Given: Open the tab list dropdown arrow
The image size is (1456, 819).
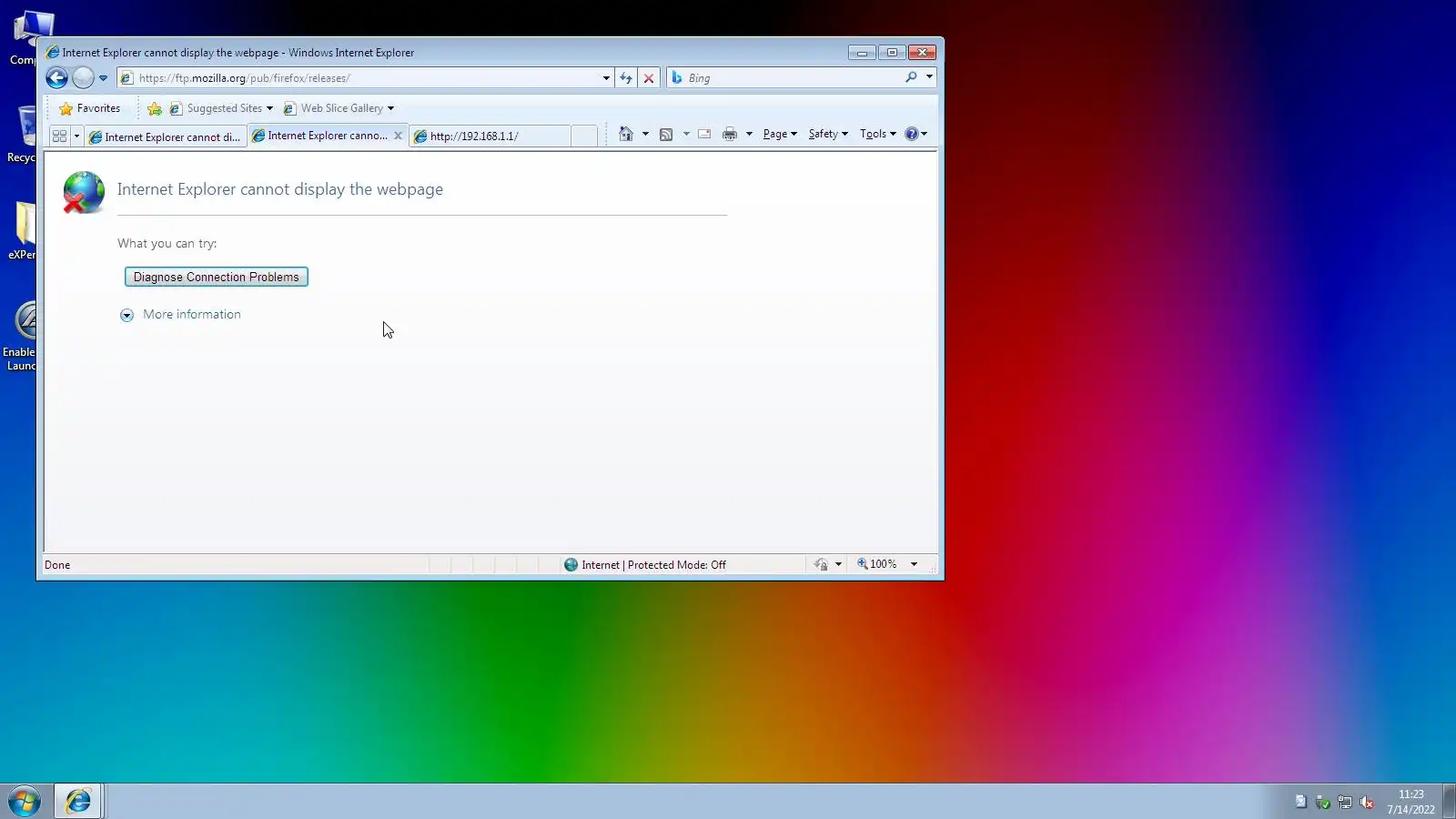Looking at the screenshot, I should 76,136.
